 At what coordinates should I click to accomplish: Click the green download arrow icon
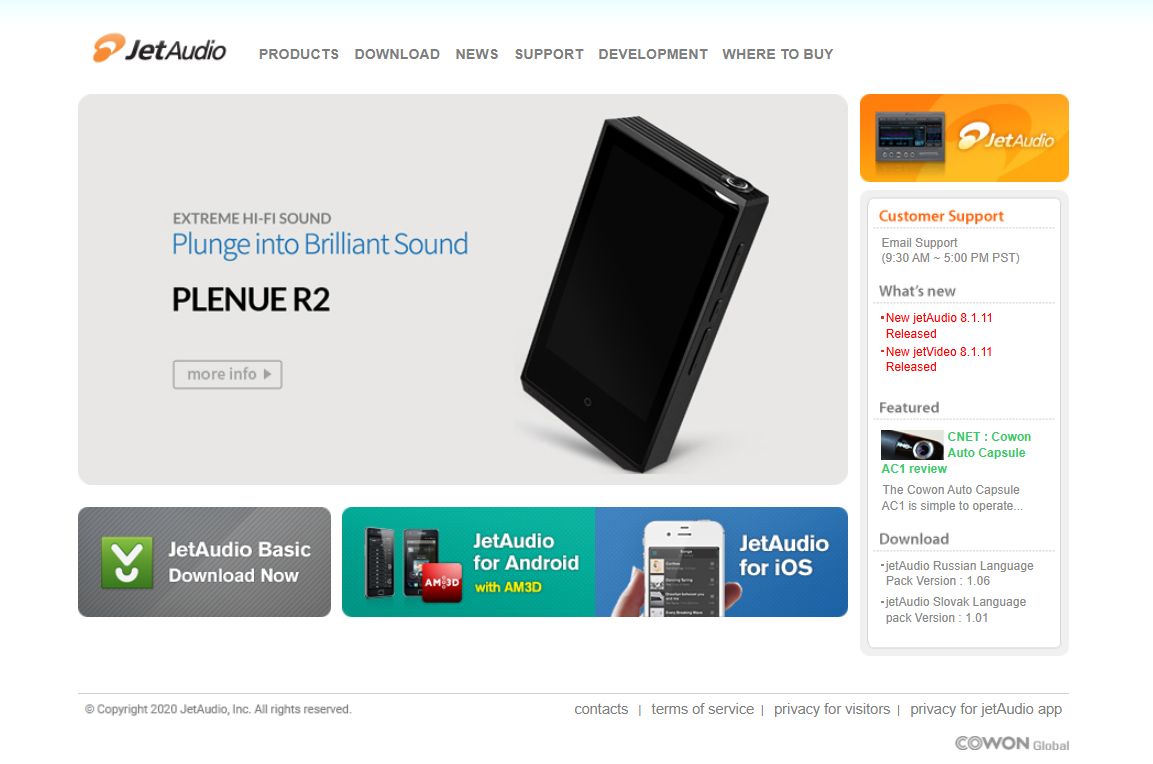[x=127, y=563]
